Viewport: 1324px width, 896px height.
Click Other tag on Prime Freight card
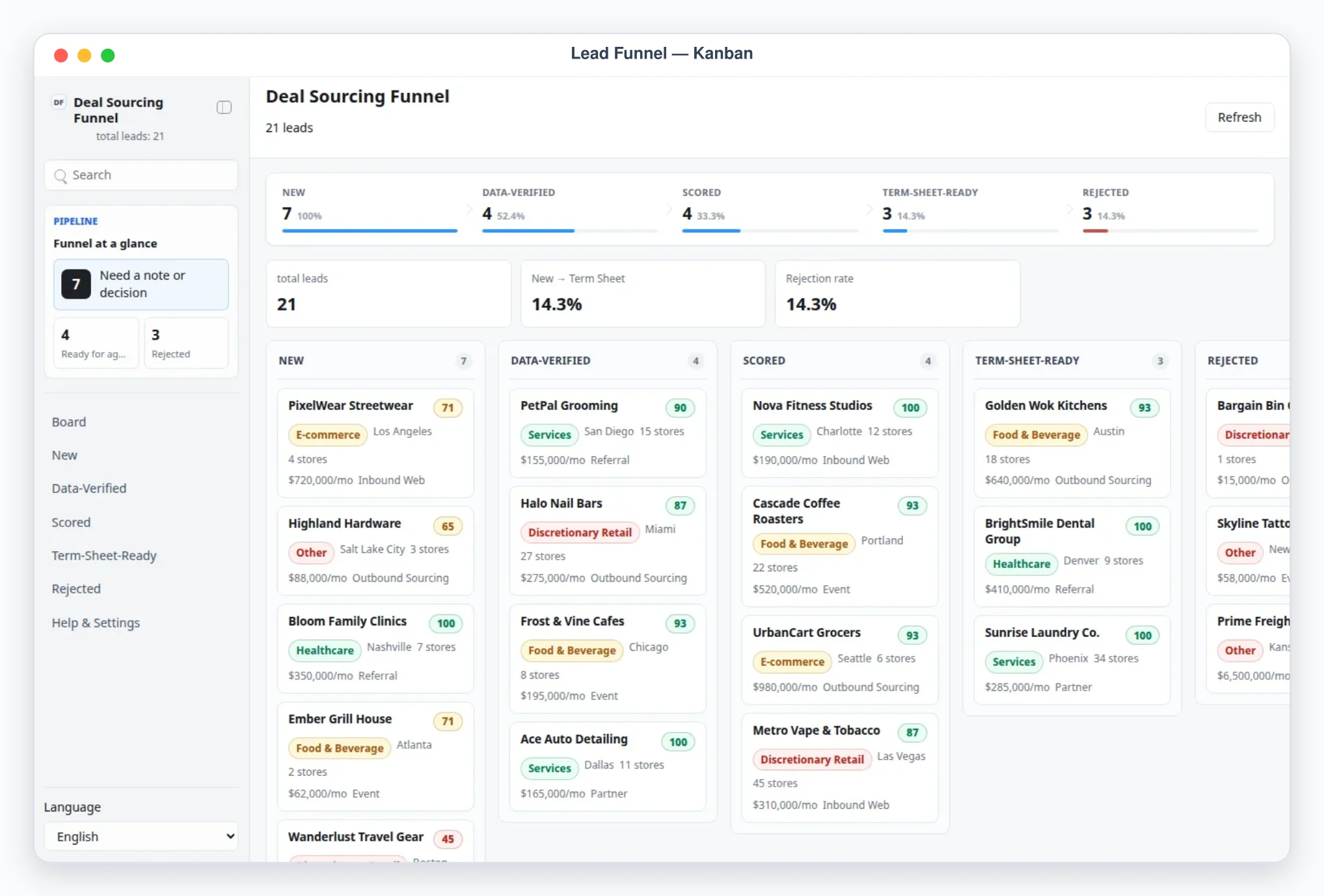coord(1240,649)
